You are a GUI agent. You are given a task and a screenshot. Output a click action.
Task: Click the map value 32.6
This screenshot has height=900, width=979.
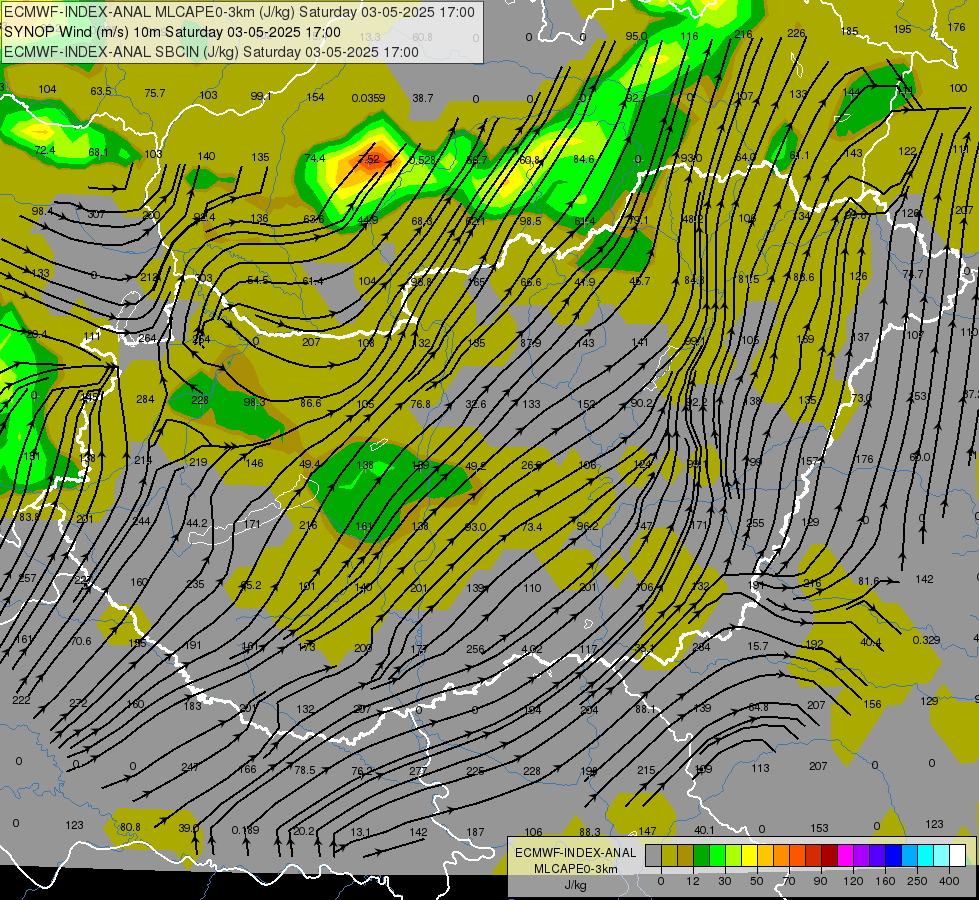476,404
